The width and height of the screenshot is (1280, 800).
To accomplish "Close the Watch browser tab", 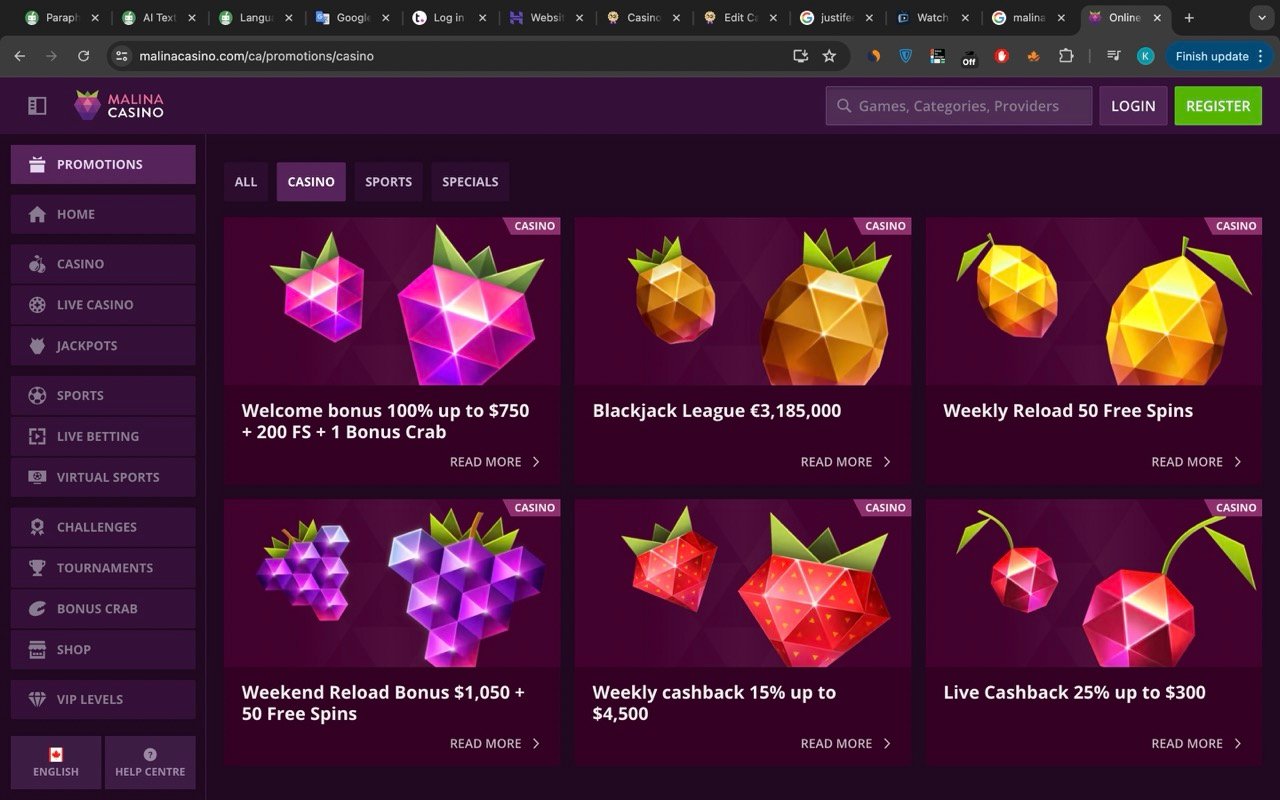I will [x=965, y=18].
